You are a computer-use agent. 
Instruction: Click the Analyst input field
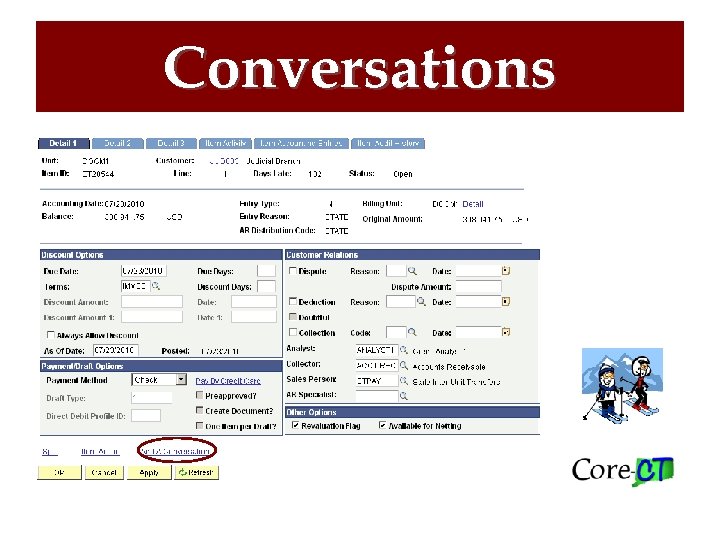[x=377, y=350]
